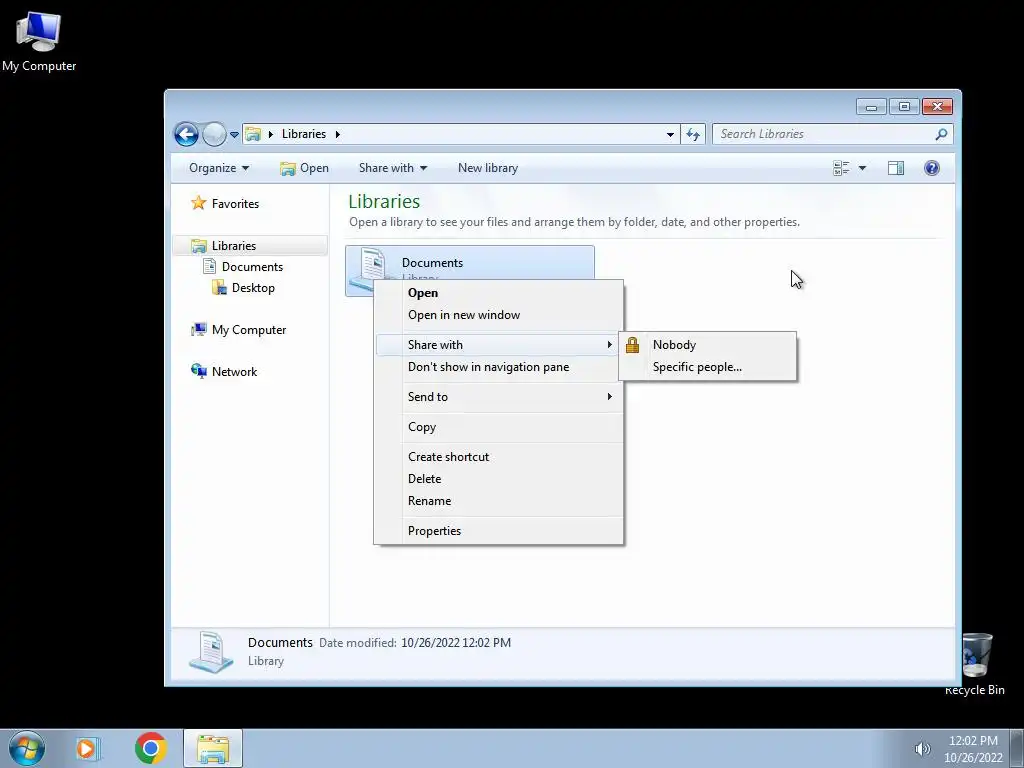This screenshot has height=768, width=1024.
Task: Select Libraries in the navigation pane
Action: click(233, 246)
